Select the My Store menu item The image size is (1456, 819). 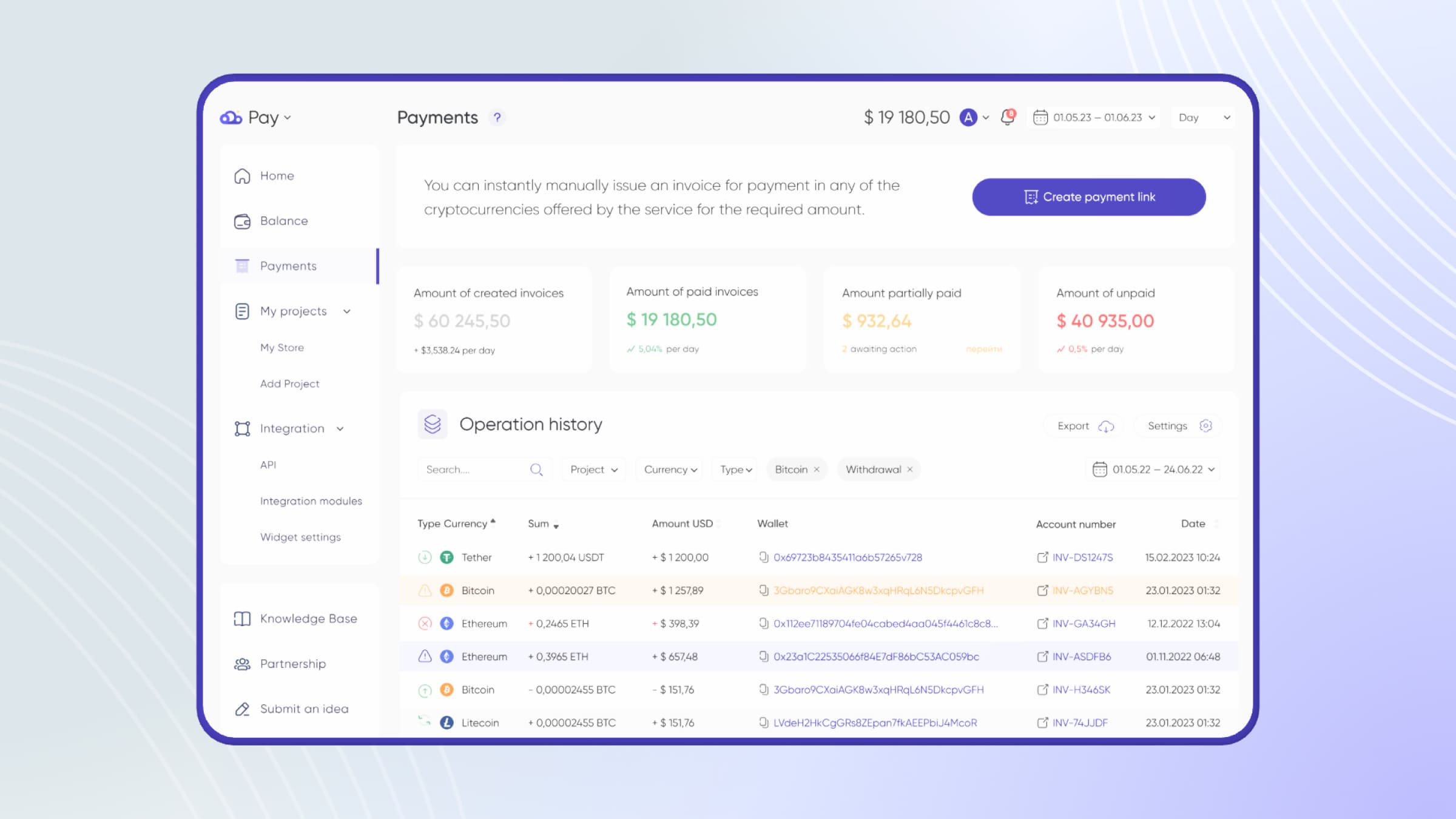tap(282, 347)
